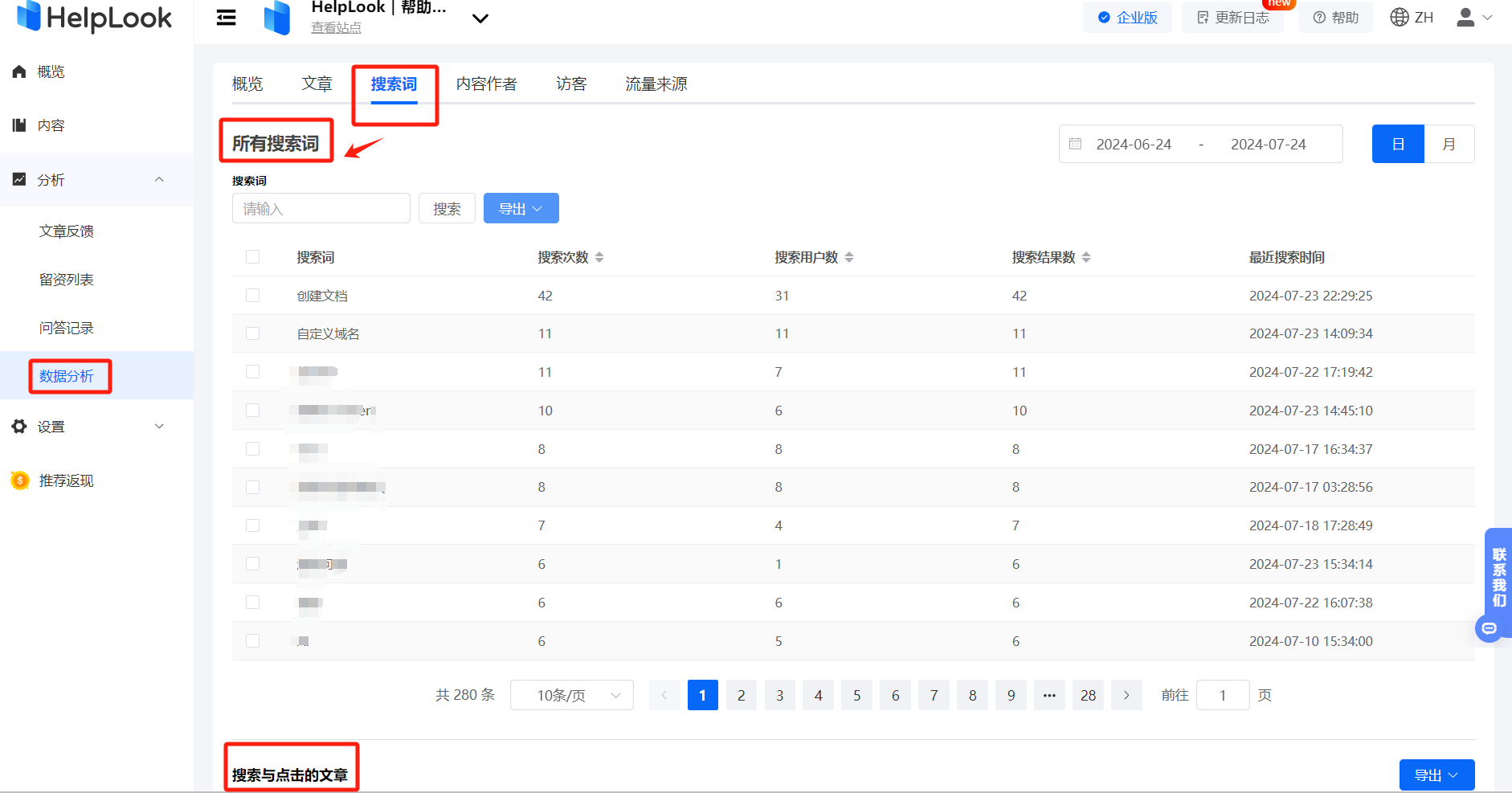Sort by 搜索结果数 column arrows

point(1086,257)
